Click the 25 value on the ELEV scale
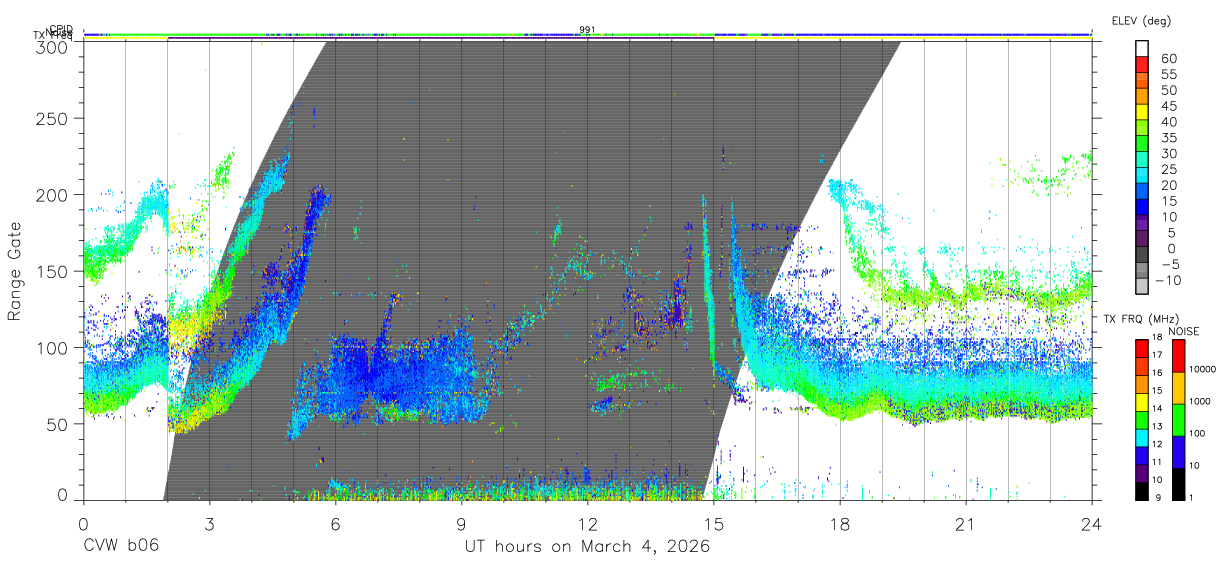This screenshot has height=567, width=1228. 1169,169
